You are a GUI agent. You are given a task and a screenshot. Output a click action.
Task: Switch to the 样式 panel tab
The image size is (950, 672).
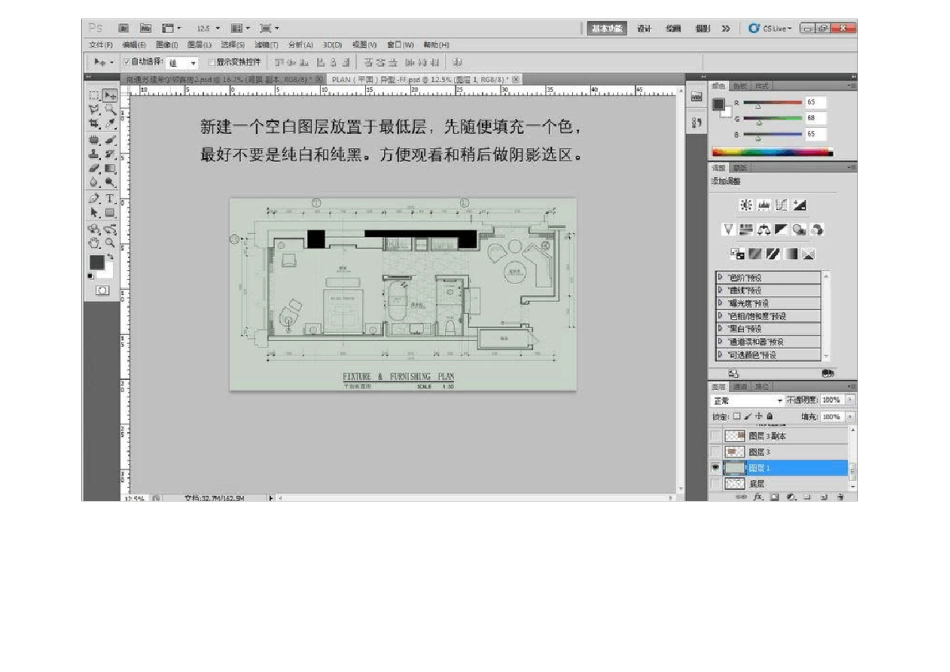coord(763,86)
